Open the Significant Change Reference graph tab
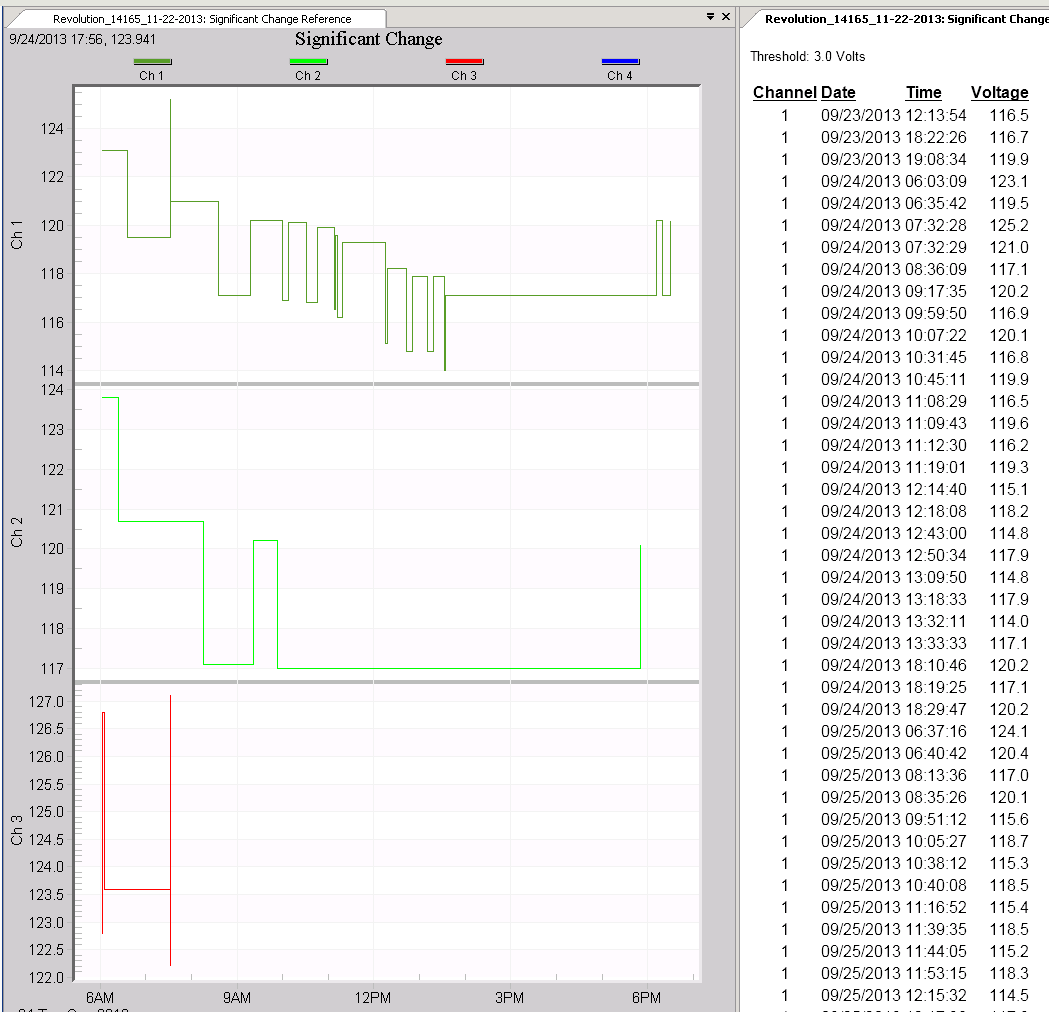The height and width of the screenshot is (1012, 1049). (202, 19)
